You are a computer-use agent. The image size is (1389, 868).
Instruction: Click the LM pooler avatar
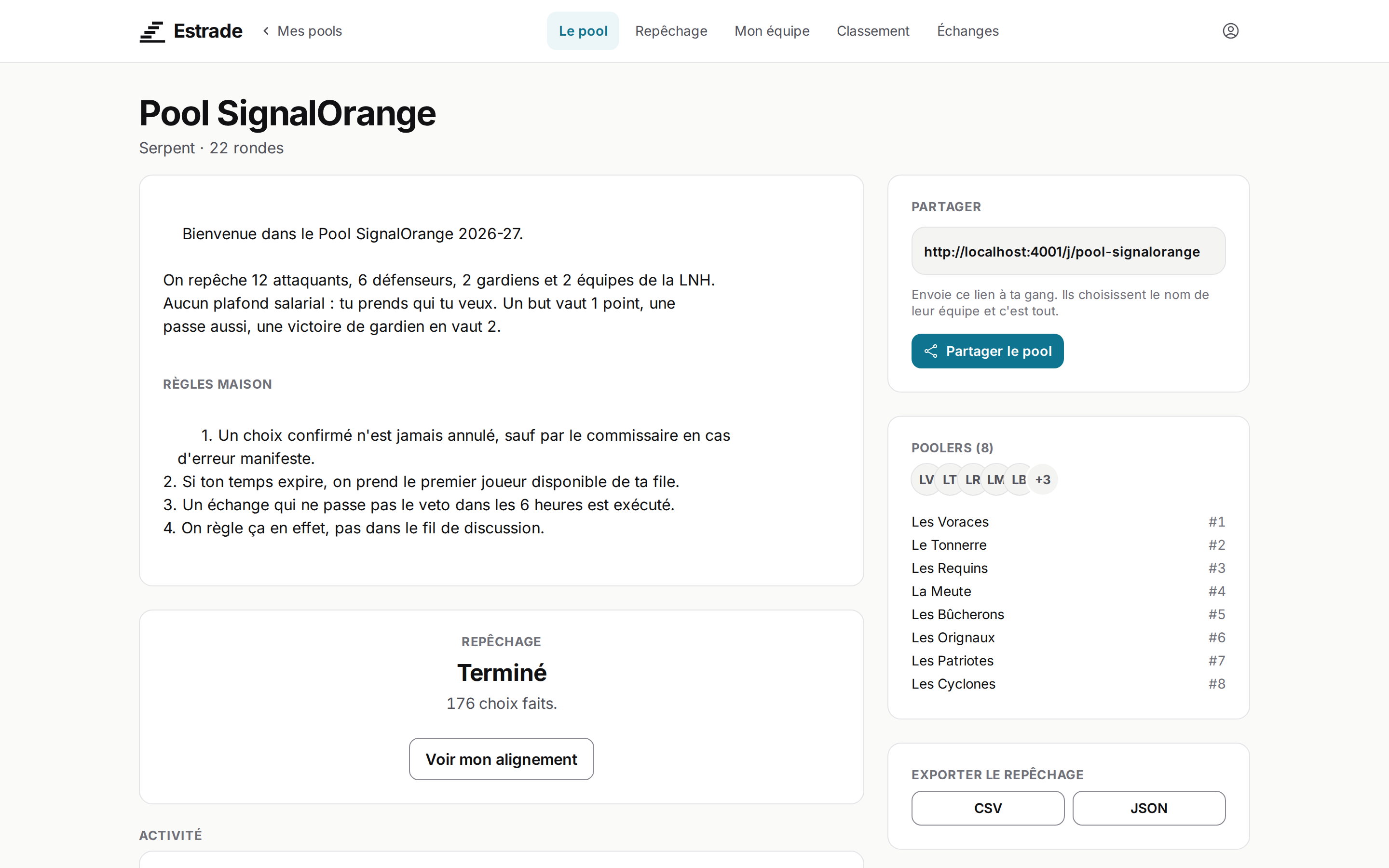point(996,479)
